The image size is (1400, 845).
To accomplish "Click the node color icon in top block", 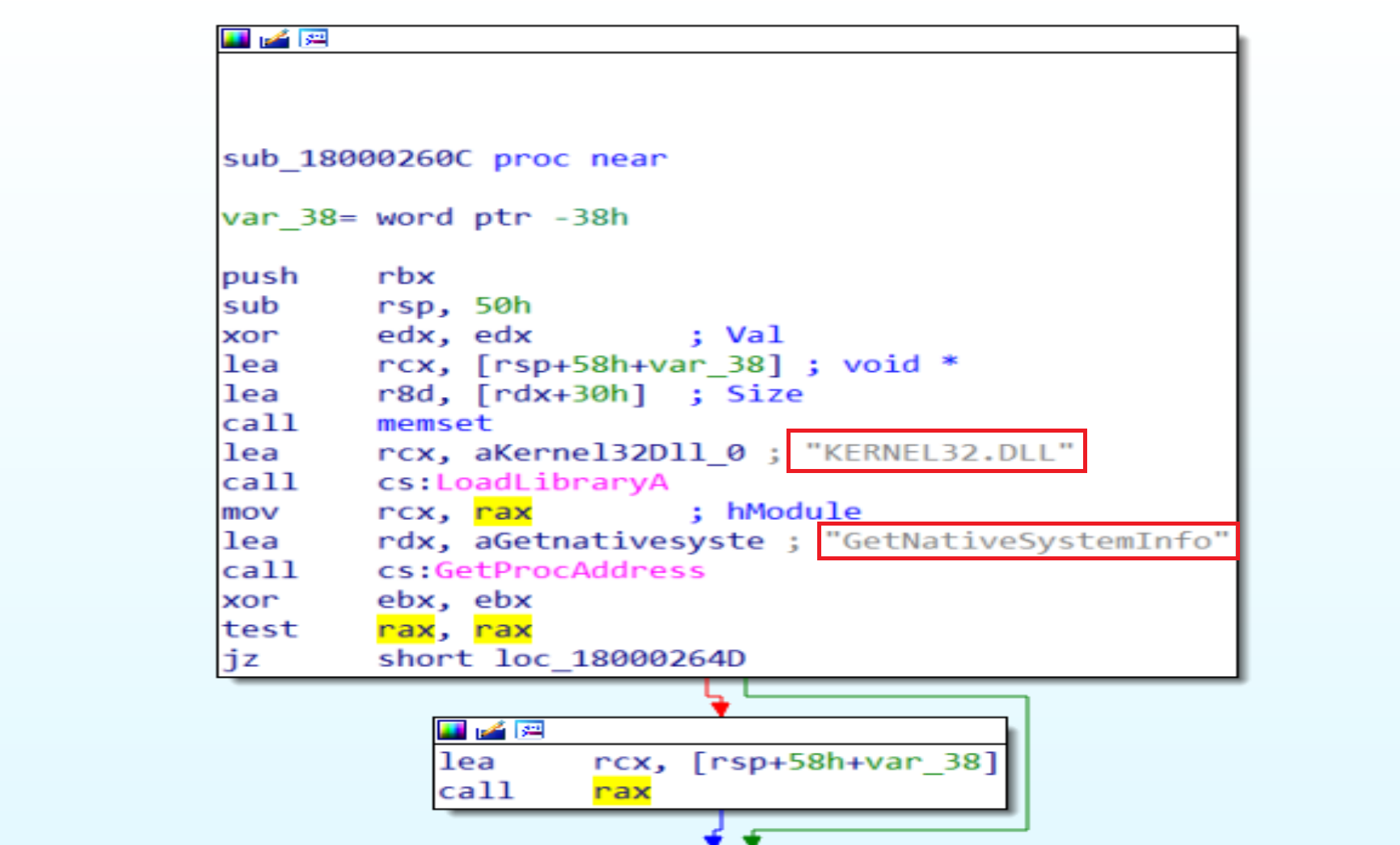I will coord(236,38).
